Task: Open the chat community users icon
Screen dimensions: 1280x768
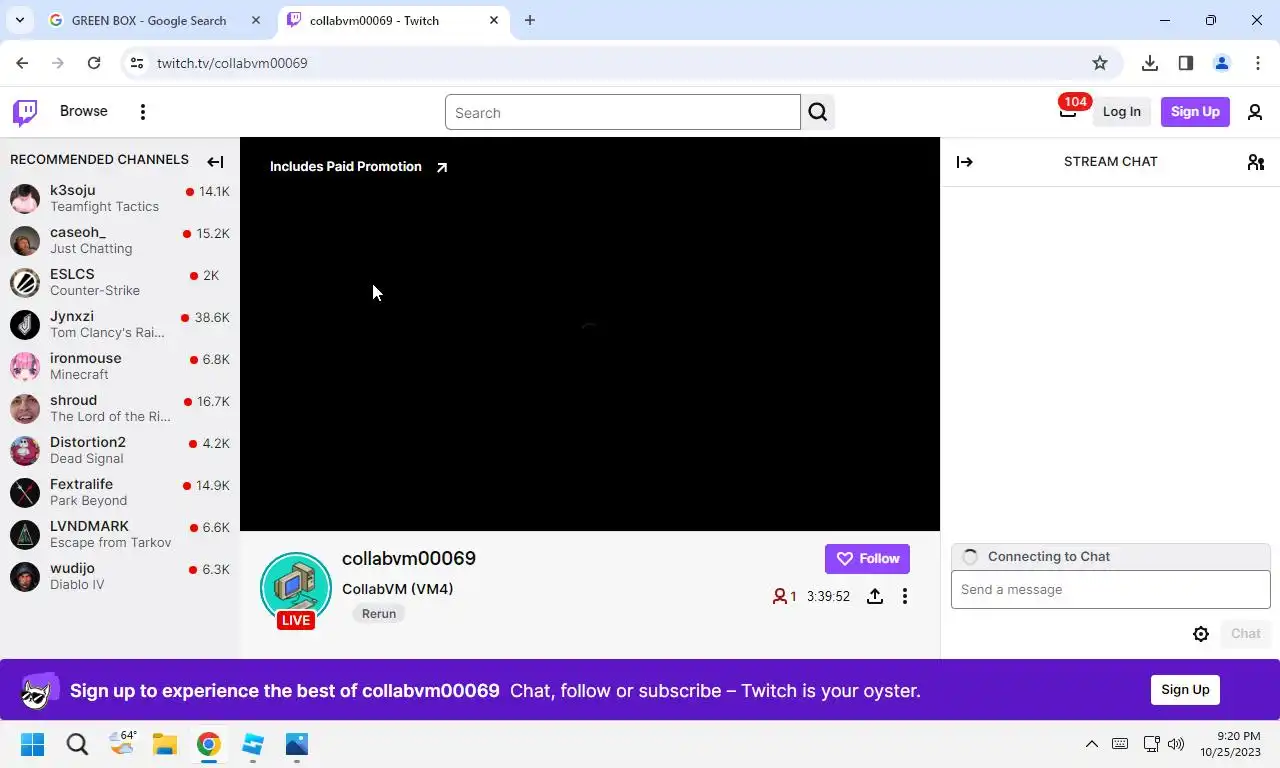Action: click(1256, 162)
